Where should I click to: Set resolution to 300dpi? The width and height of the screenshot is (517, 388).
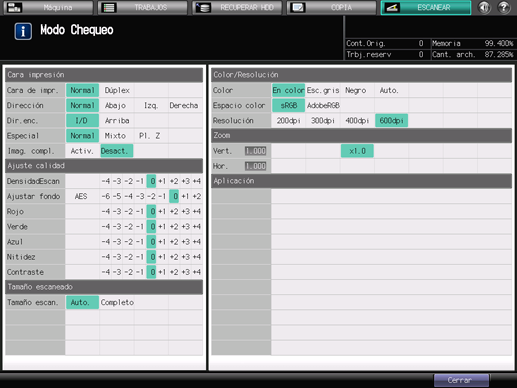[323, 121]
